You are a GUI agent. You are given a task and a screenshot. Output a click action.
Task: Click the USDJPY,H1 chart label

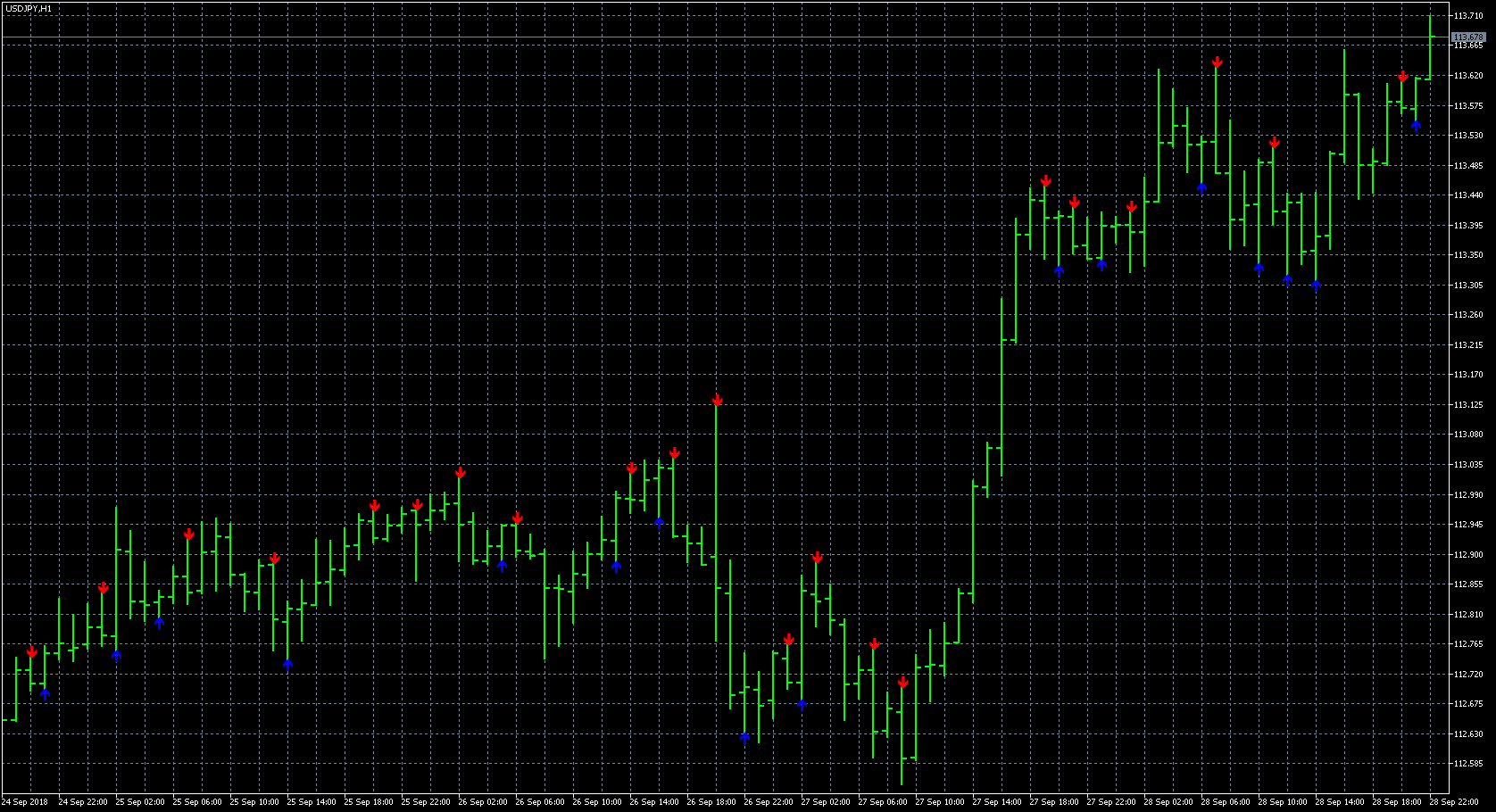tap(27, 7)
